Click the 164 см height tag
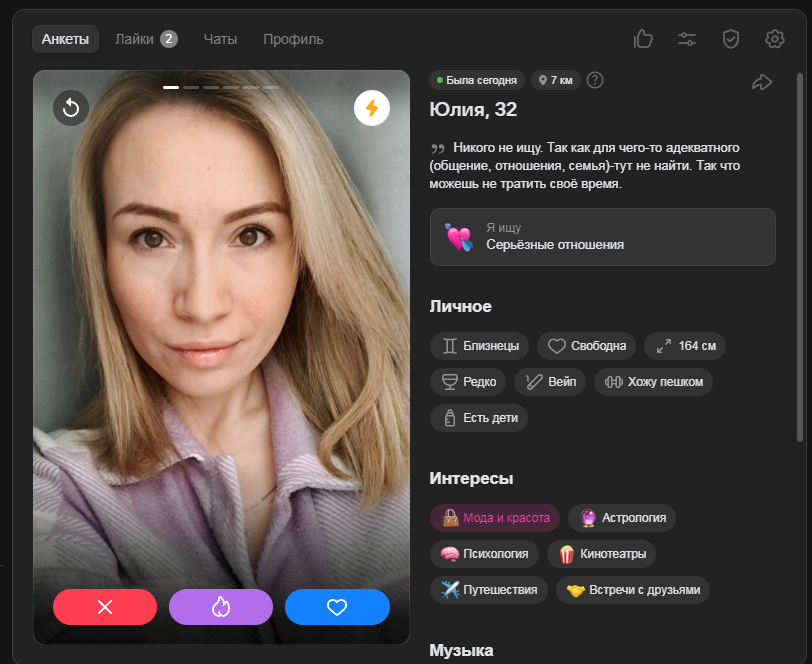Image resolution: width=812 pixels, height=664 pixels. coord(685,346)
